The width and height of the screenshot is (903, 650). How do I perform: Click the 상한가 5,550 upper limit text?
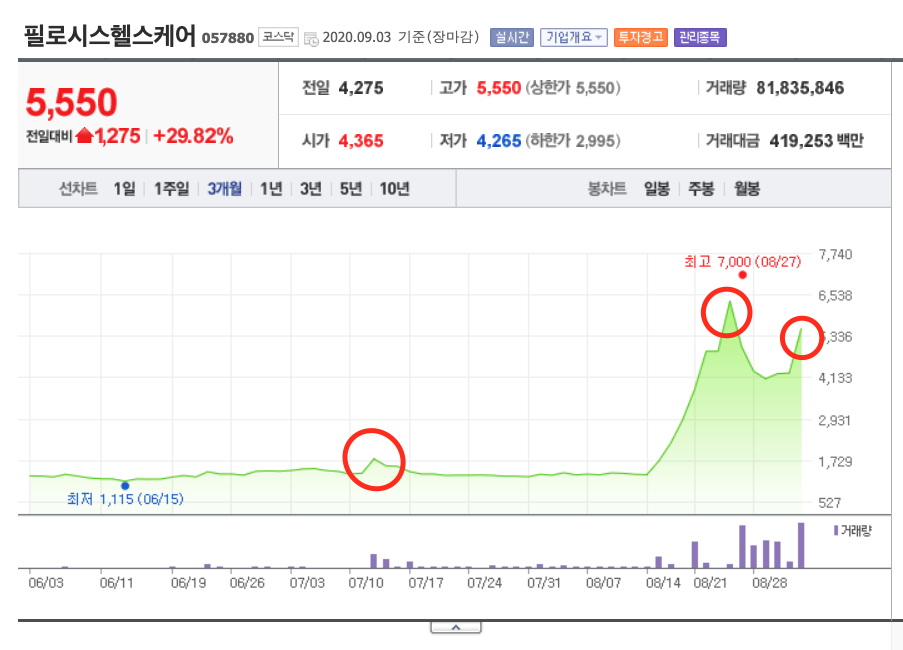point(573,88)
